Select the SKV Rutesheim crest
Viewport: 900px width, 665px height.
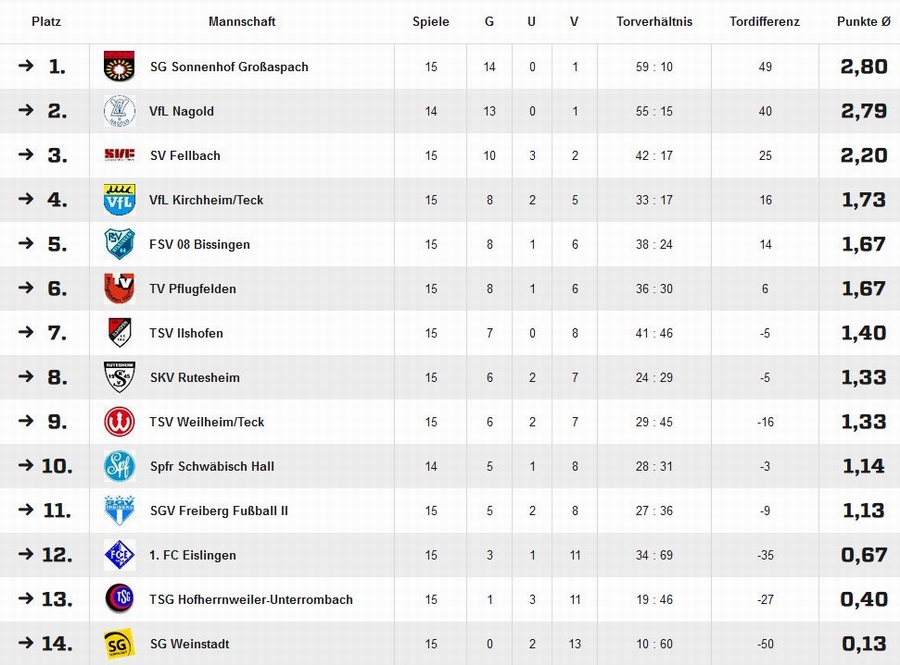pos(119,377)
